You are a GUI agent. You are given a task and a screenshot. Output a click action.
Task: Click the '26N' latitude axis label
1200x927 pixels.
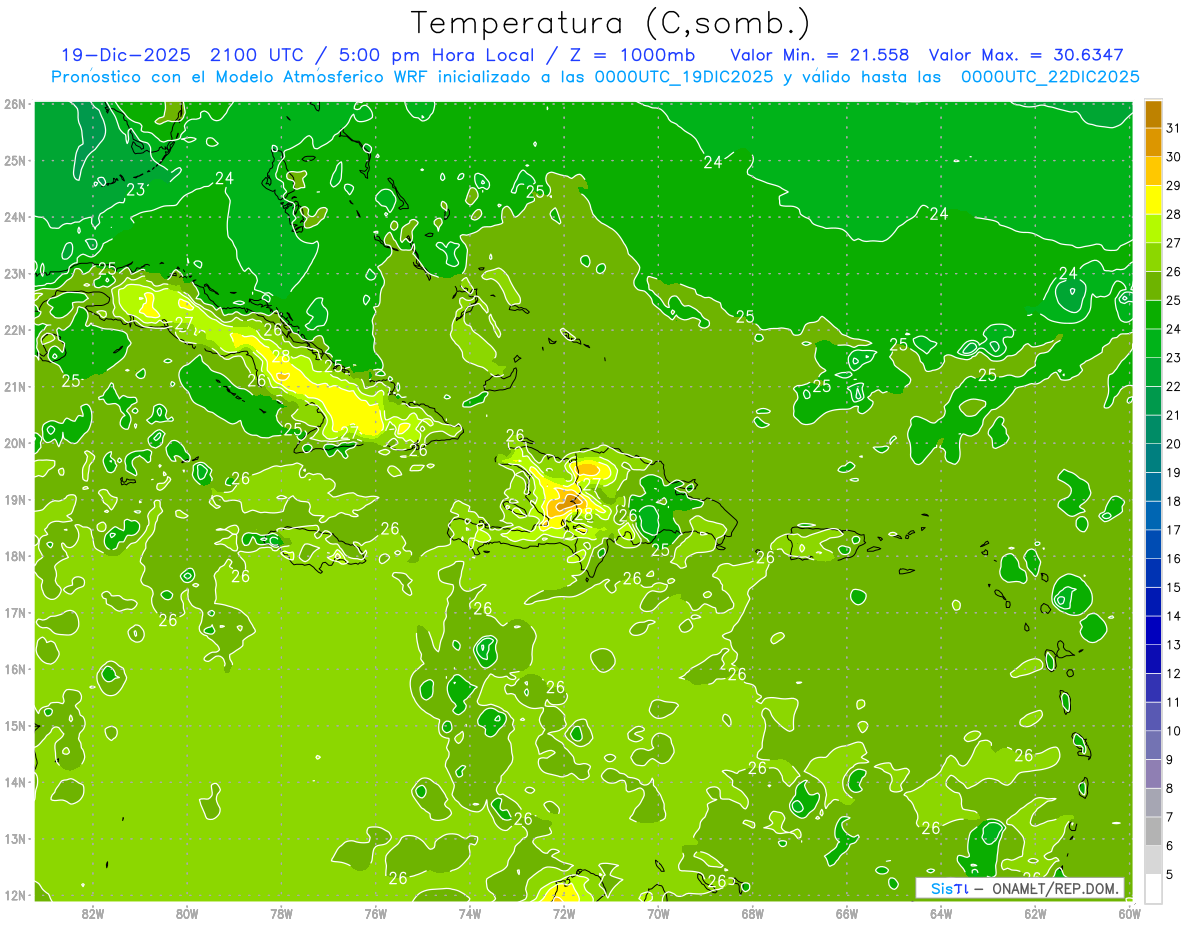coord(15,104)
